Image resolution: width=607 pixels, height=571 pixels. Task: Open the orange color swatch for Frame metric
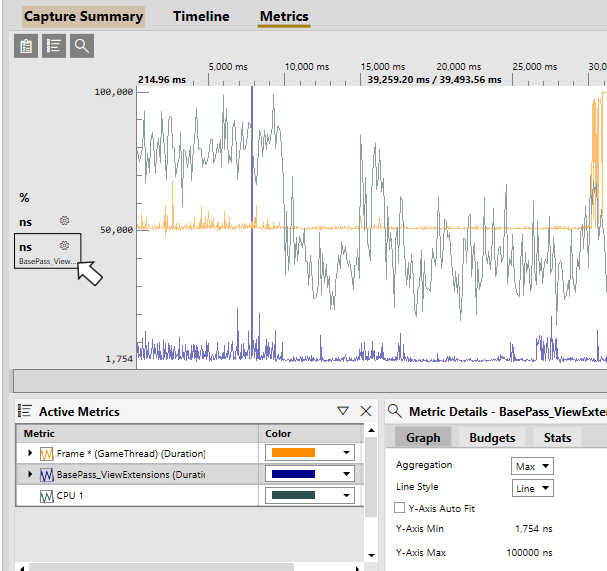310,453
